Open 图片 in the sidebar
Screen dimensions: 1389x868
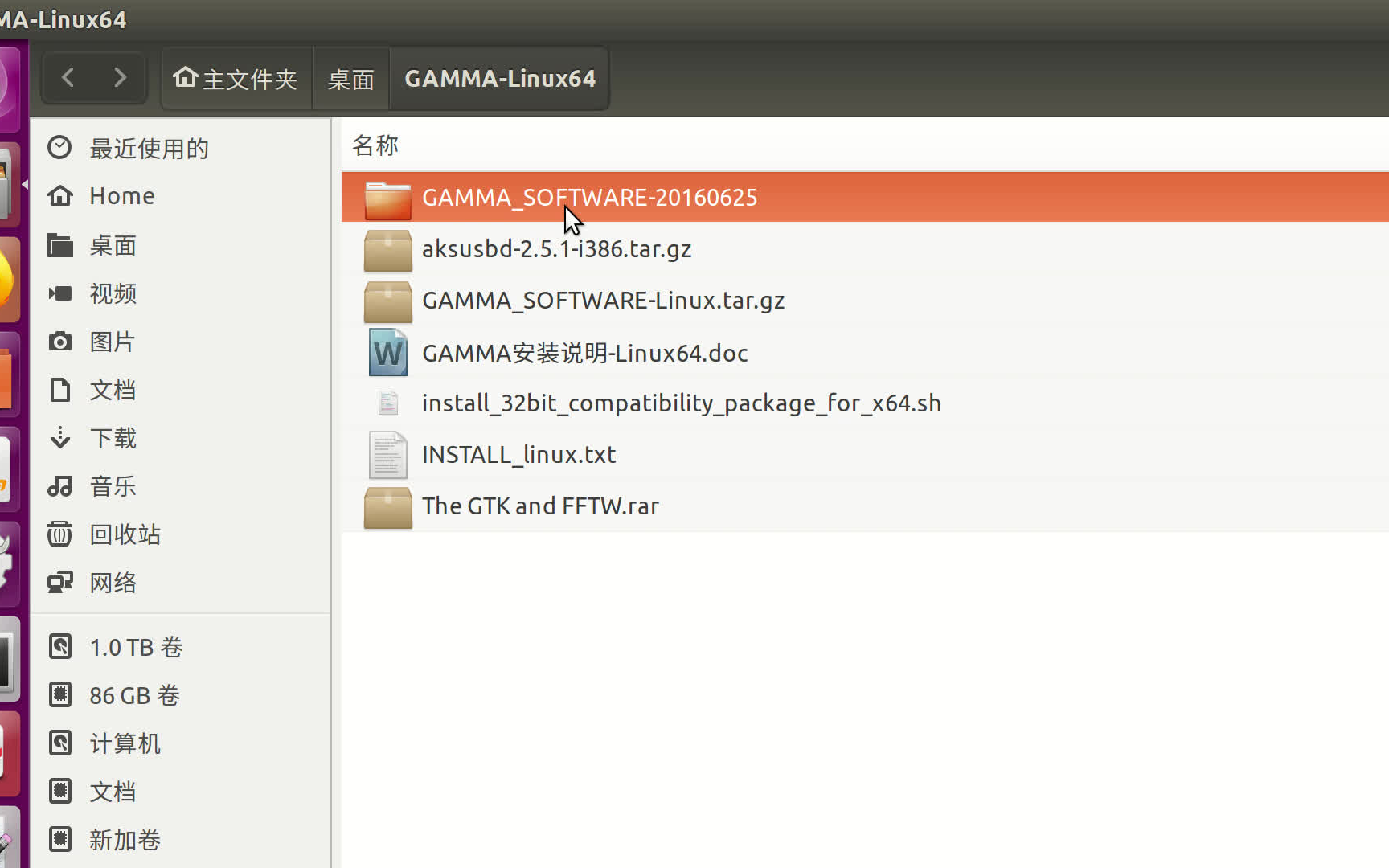tap(113, 342)
